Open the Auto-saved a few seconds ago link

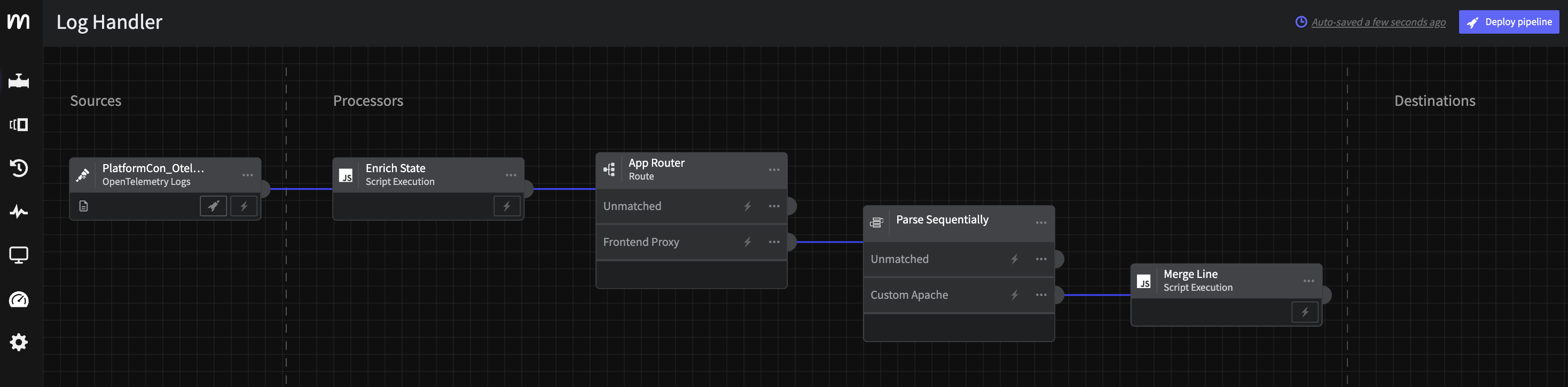pos(1378,22)
